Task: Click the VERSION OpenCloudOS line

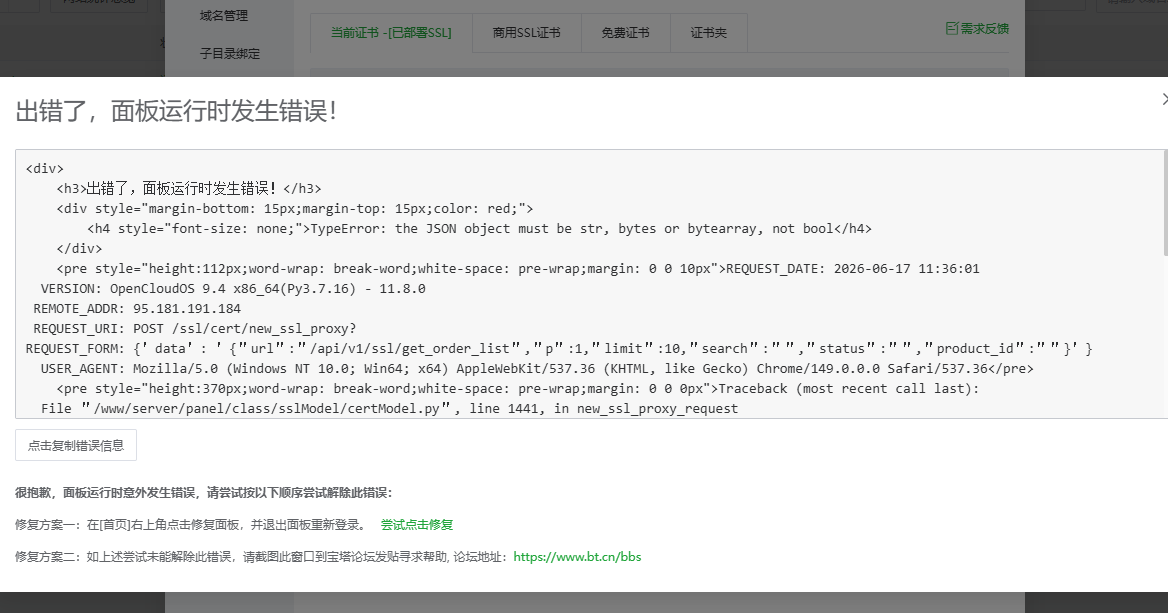Action: pyautogui.click(x=233, y=288)
